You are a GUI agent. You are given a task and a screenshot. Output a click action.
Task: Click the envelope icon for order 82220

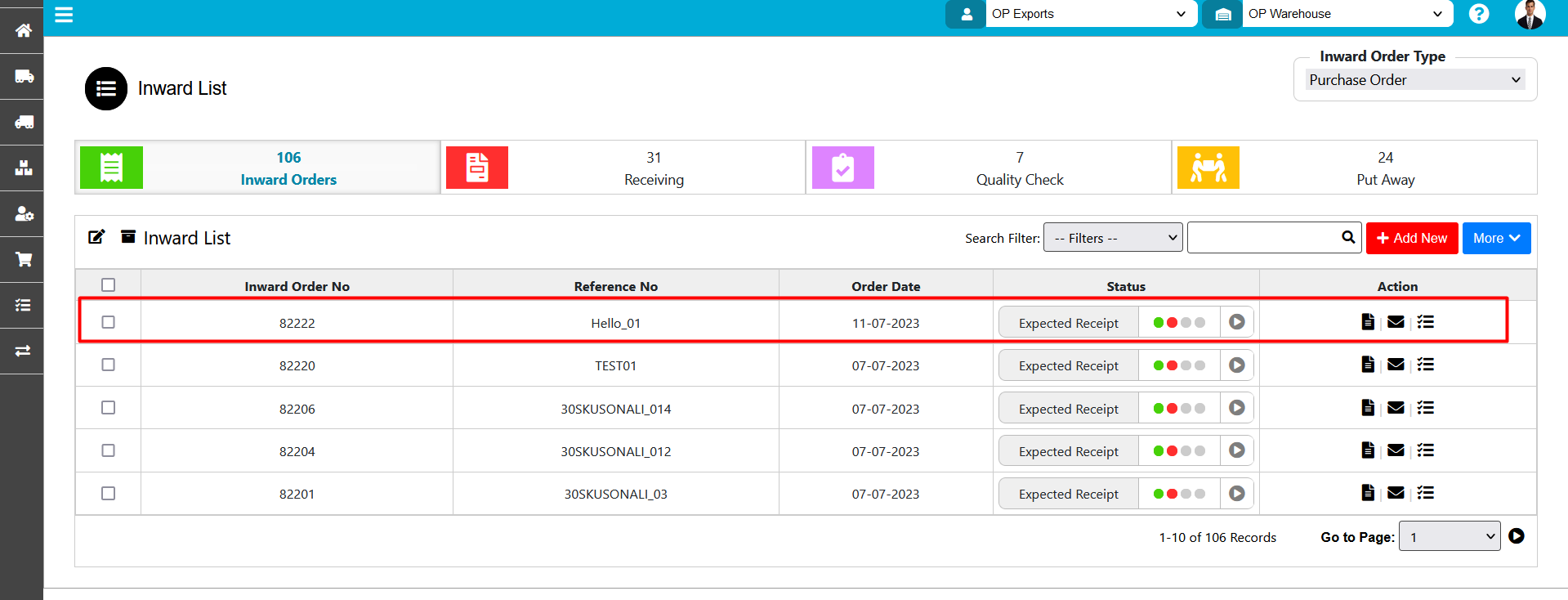click(1396, 365)
